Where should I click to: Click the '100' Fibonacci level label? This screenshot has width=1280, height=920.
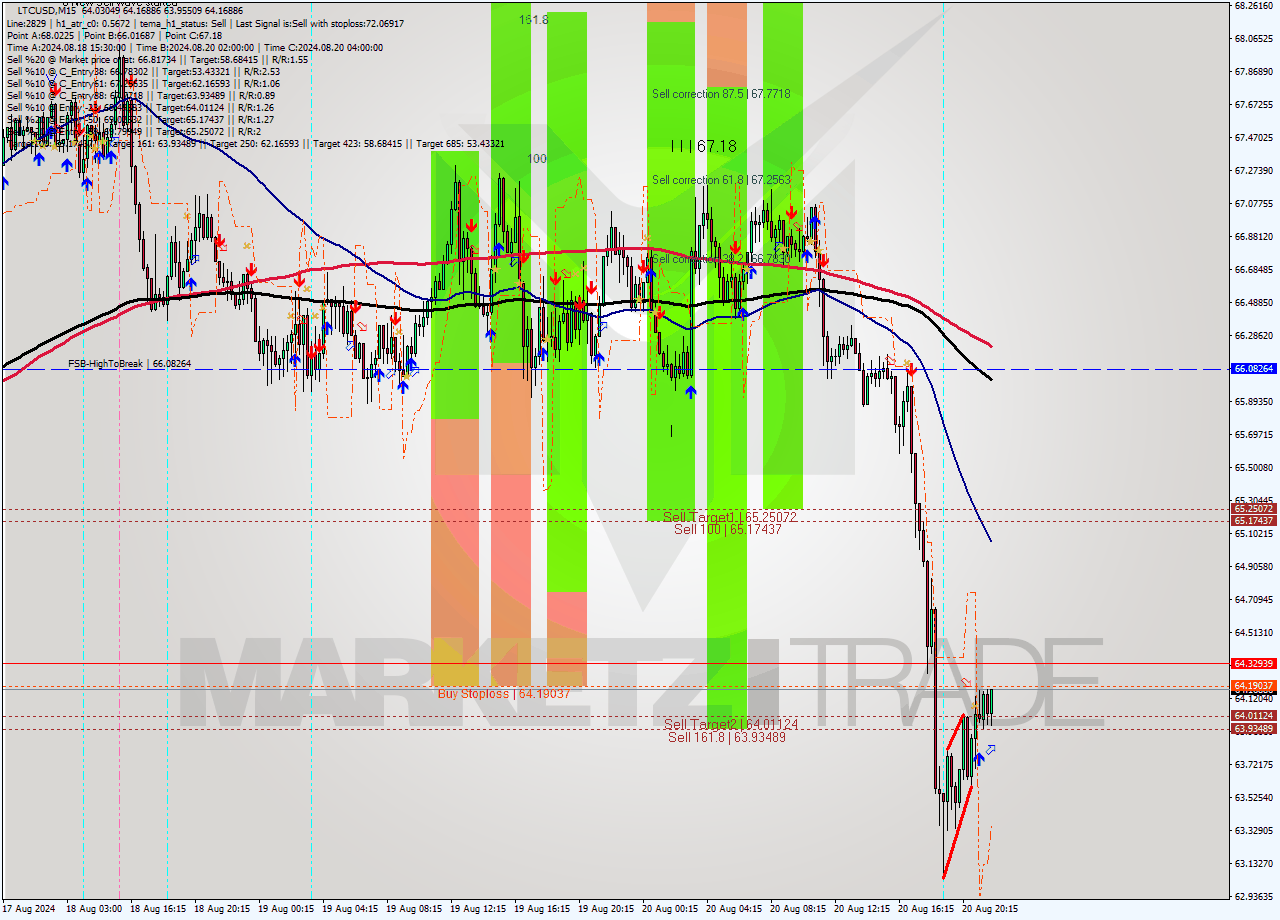pyautogui.click(x=537, y=159)
